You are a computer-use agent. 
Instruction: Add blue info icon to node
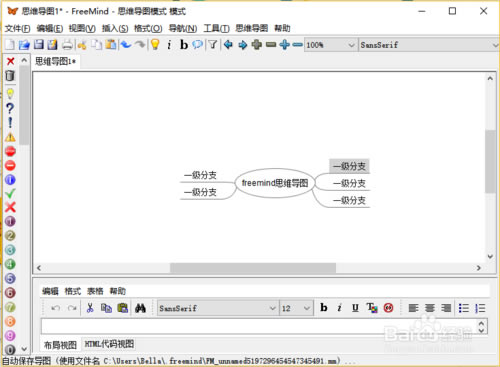(x=10, y=180)
